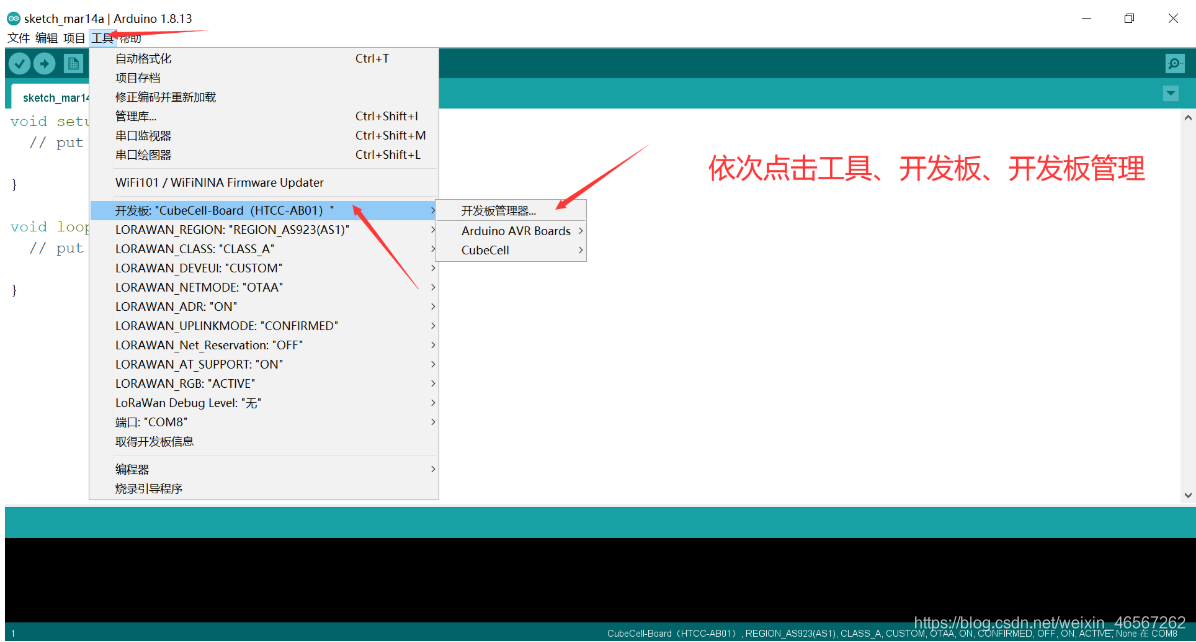Expand the LORAWAN_NETMODE submenu
This screenshot has height=642, width=1196.
[264, 287]
